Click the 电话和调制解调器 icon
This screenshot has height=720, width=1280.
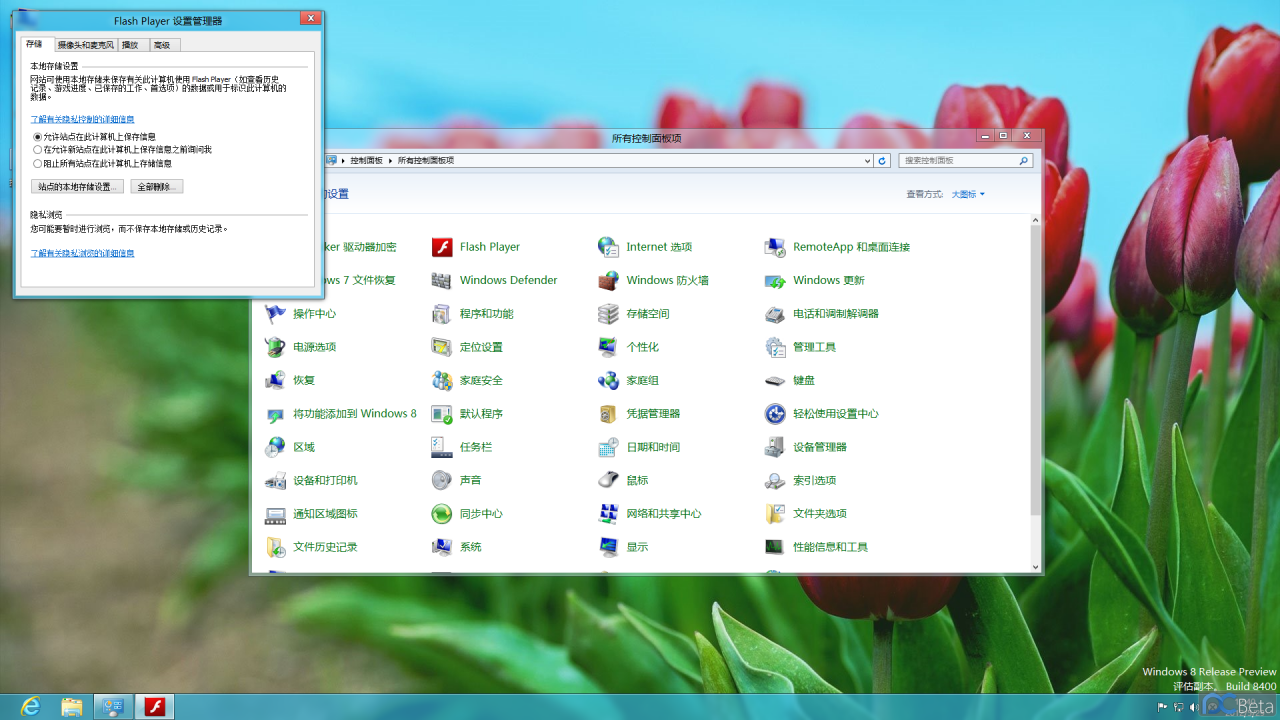pos(775,314)
